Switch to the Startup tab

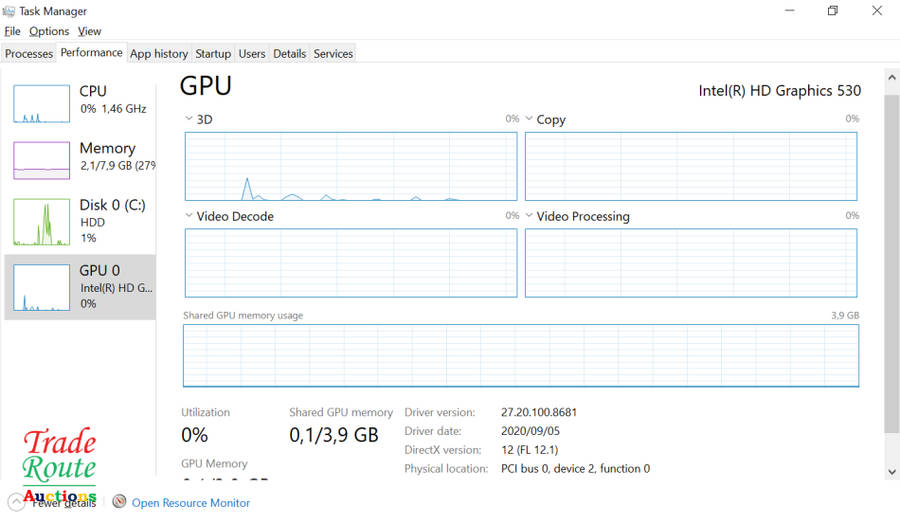tap(213, 54)
